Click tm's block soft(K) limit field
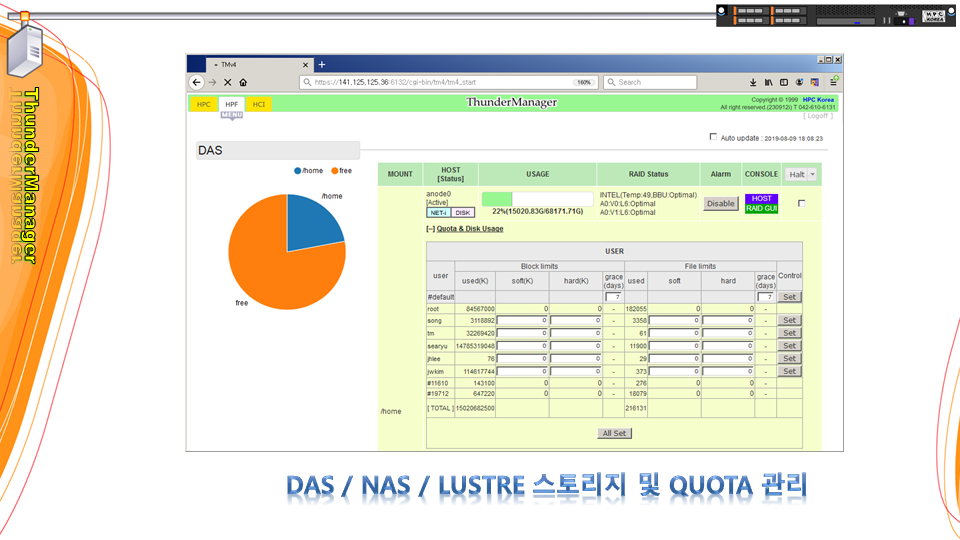This screenshot has height=540, width=960. coord(522,333)
